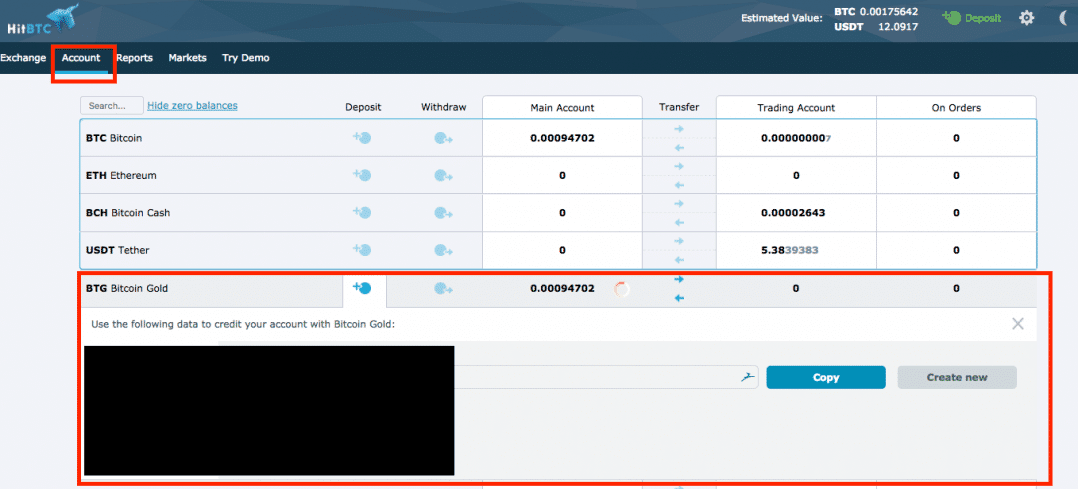Click the Create new button

click(x=957, y=377)
